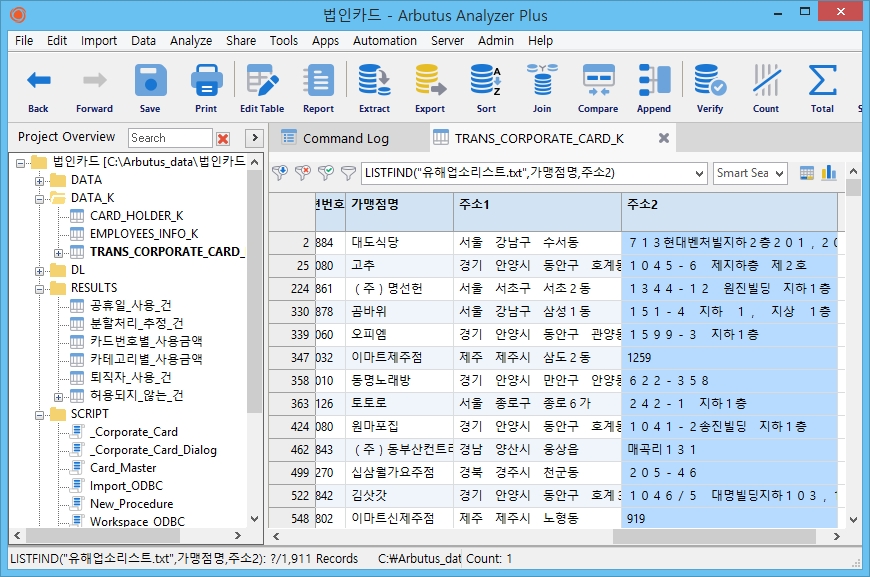Click the 토토로 merchant cell
The width and height of the screenshot is (870, 577).
[399, 403]
